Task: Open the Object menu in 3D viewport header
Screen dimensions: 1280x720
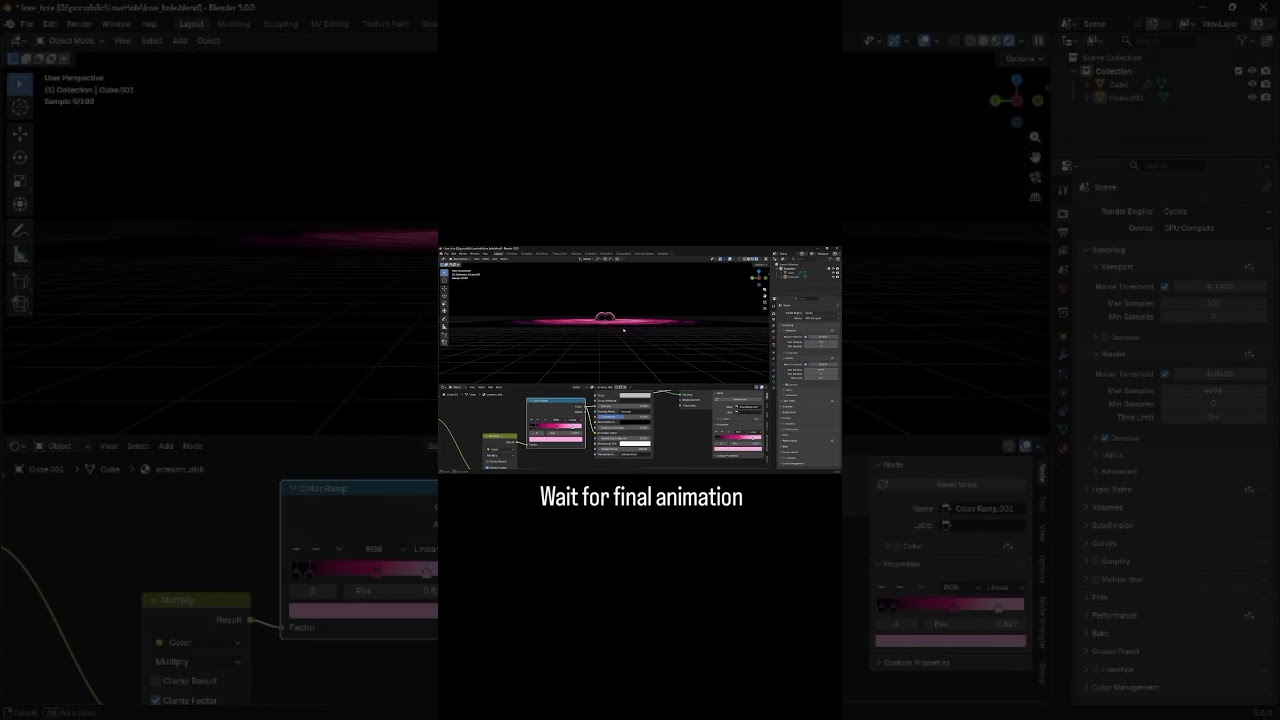Action: [x=208, y=41]
